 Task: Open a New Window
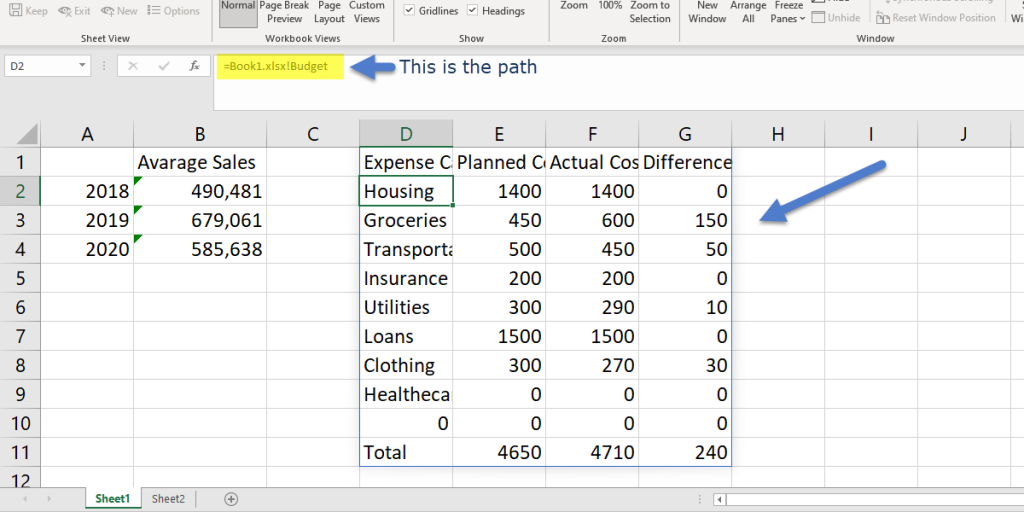click(707, 12)
